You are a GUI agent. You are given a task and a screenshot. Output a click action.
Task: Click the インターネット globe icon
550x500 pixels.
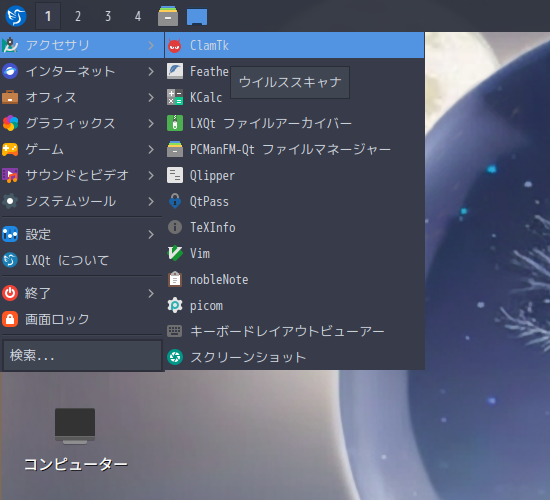pyautogui.click(x=10, y=71)
